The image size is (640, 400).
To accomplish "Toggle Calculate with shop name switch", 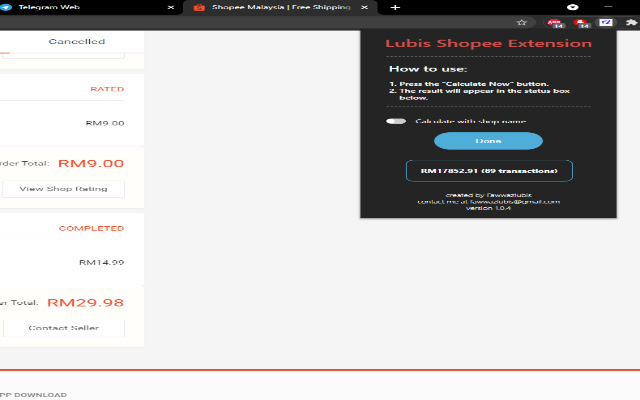I will coord(396,121).
